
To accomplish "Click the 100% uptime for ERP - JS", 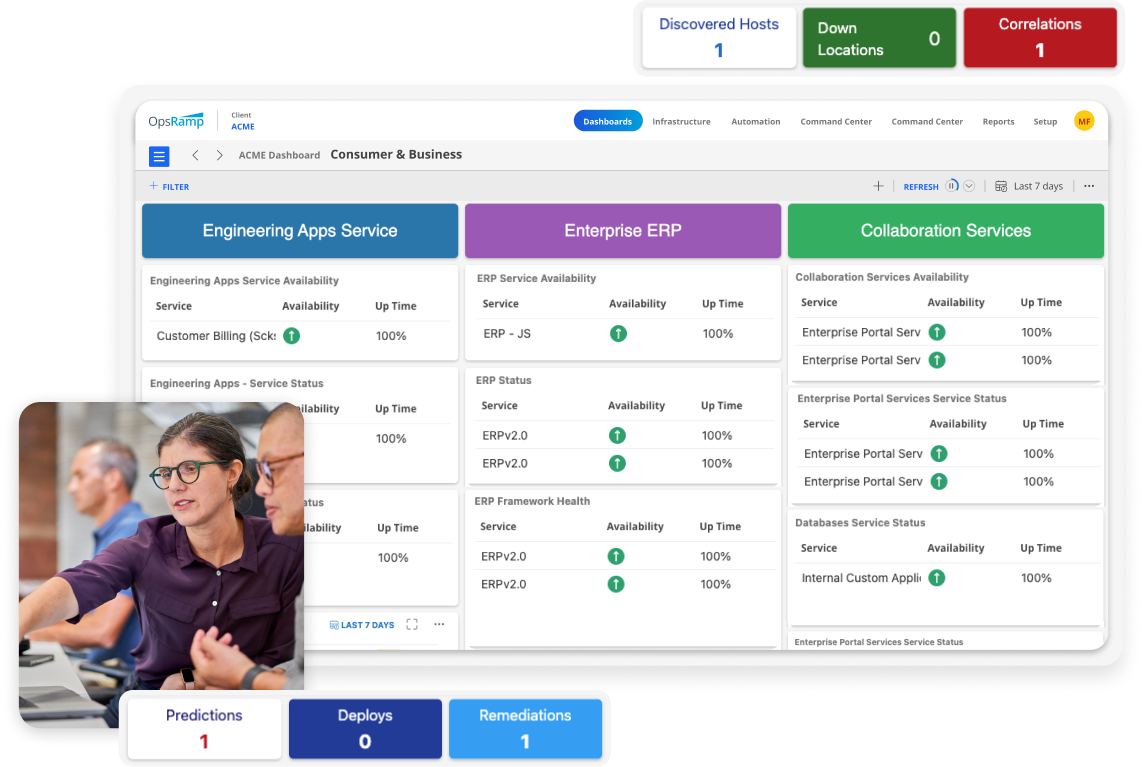I will (718, 334).
